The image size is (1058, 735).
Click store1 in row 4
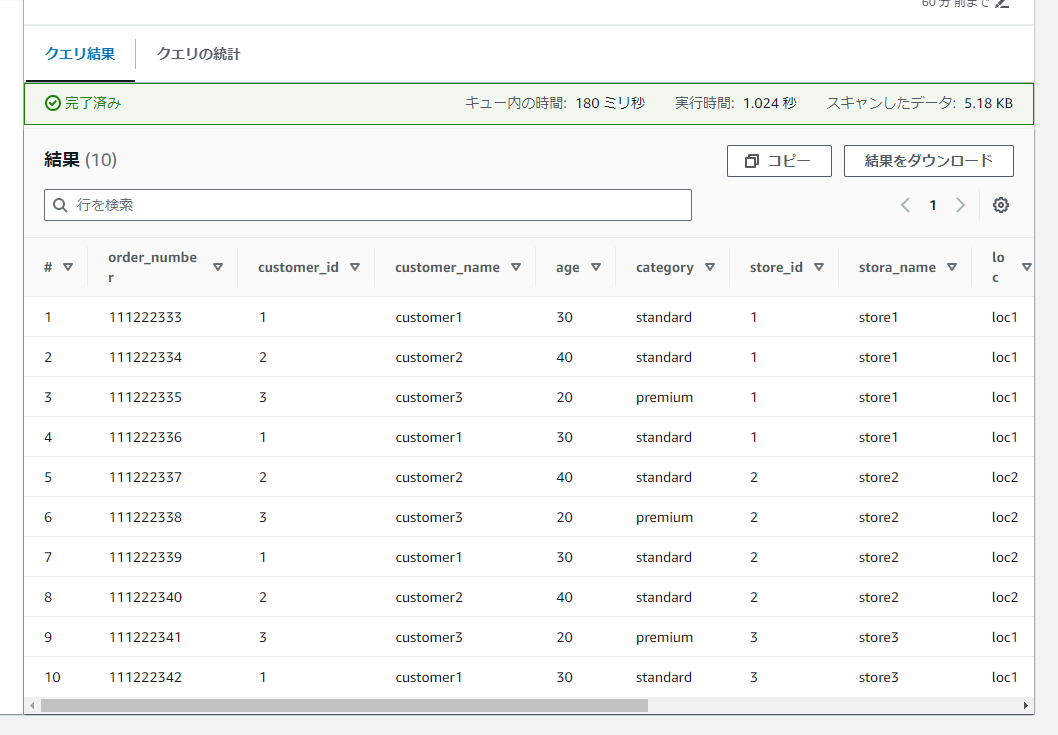click(x=878, y=437)
